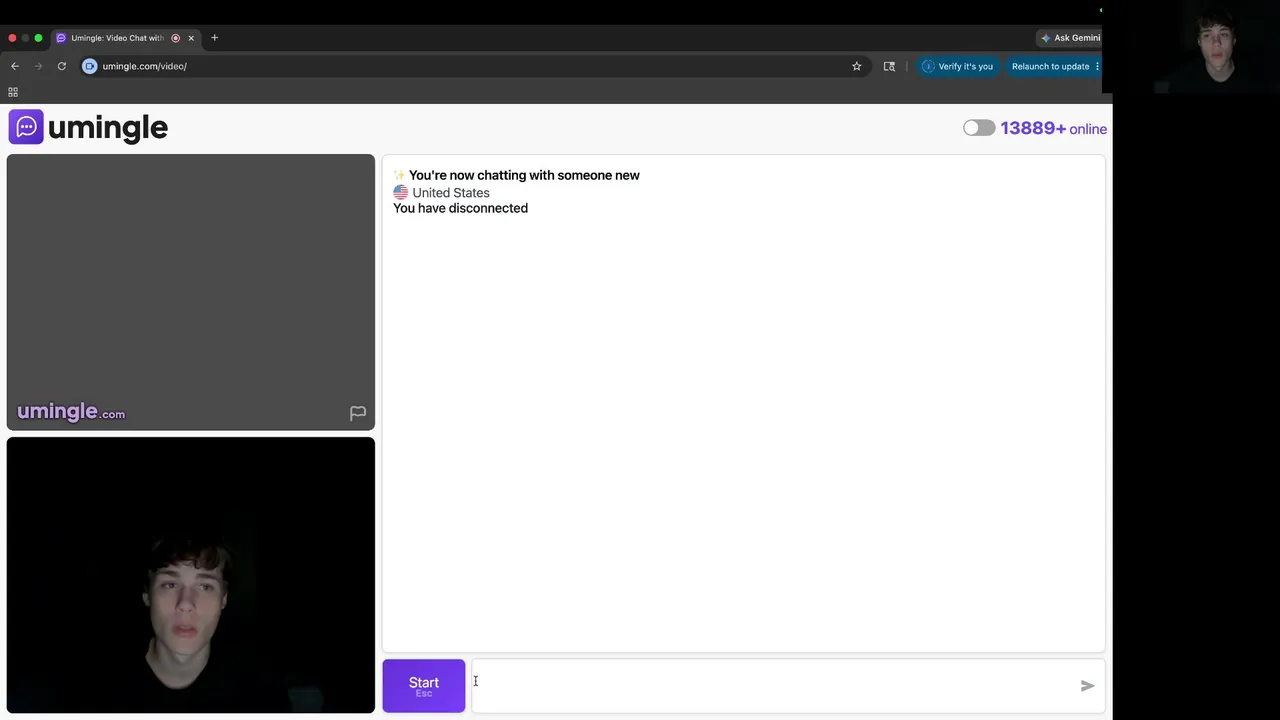This screenshot has width=1280, height=720.
Task: Click the apps grid icon in bookmarks bar
Action: click(13, 92)
